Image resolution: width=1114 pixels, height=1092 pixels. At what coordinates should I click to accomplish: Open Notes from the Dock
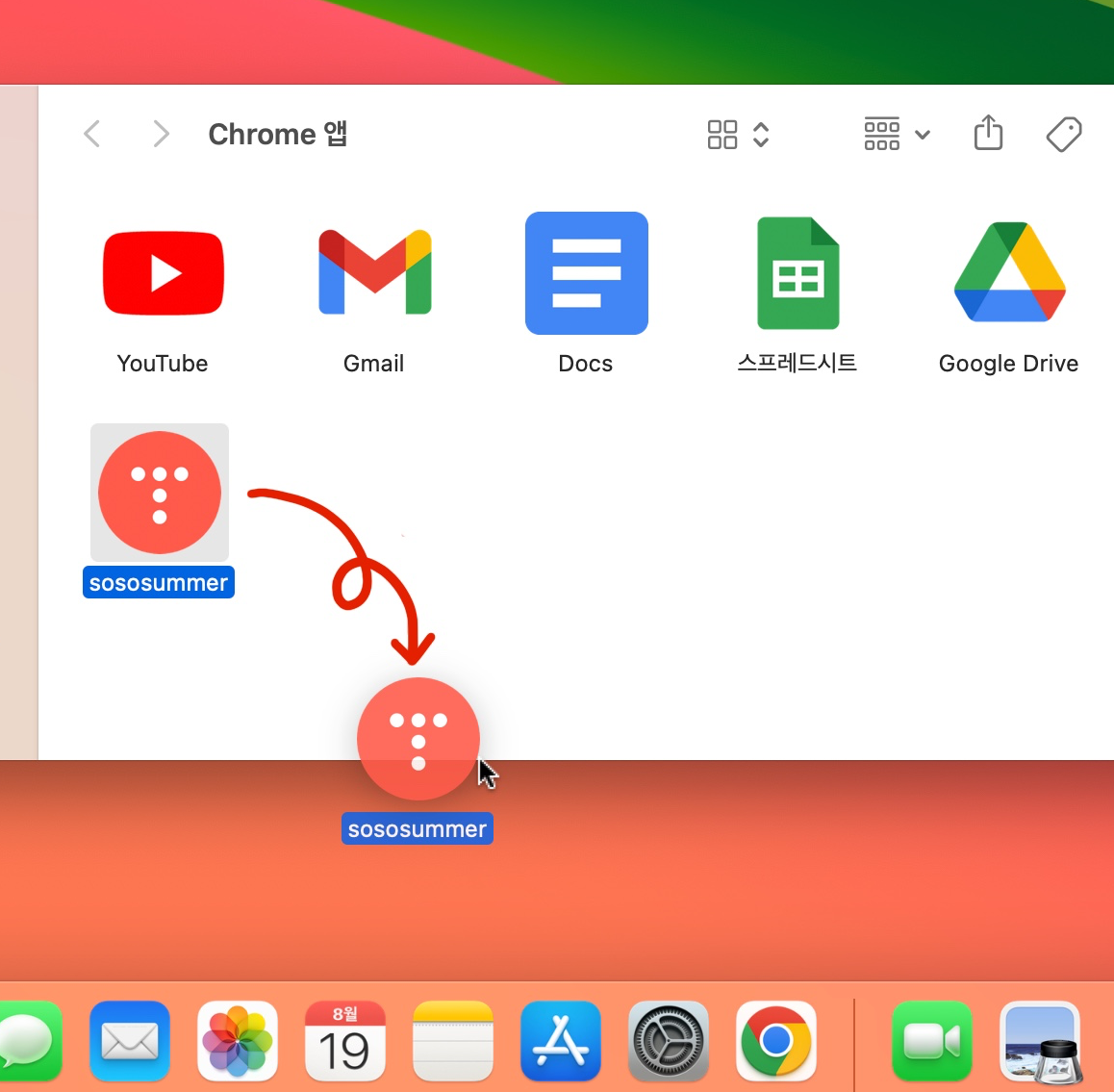[452, 1041]
